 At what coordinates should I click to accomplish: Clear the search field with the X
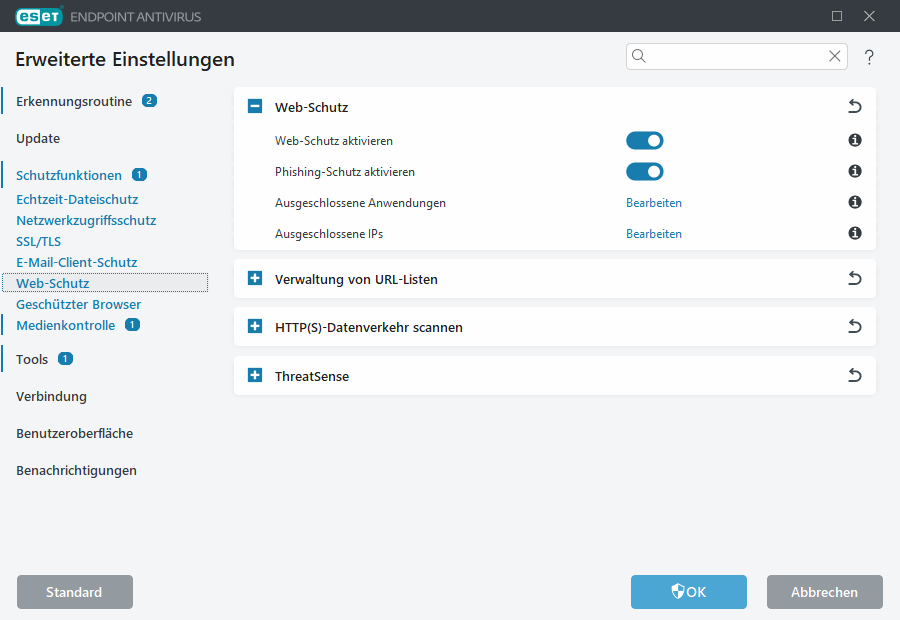pyautogui.click(x=835, y=56)
